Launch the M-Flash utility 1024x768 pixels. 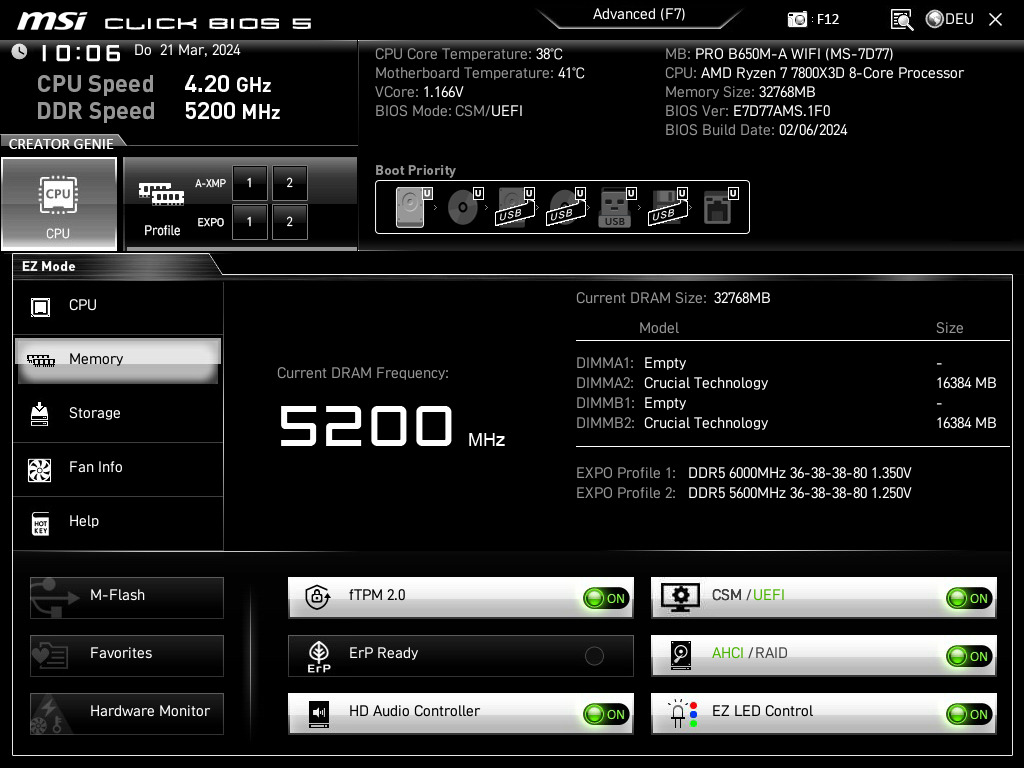click(x=127, y=598)
